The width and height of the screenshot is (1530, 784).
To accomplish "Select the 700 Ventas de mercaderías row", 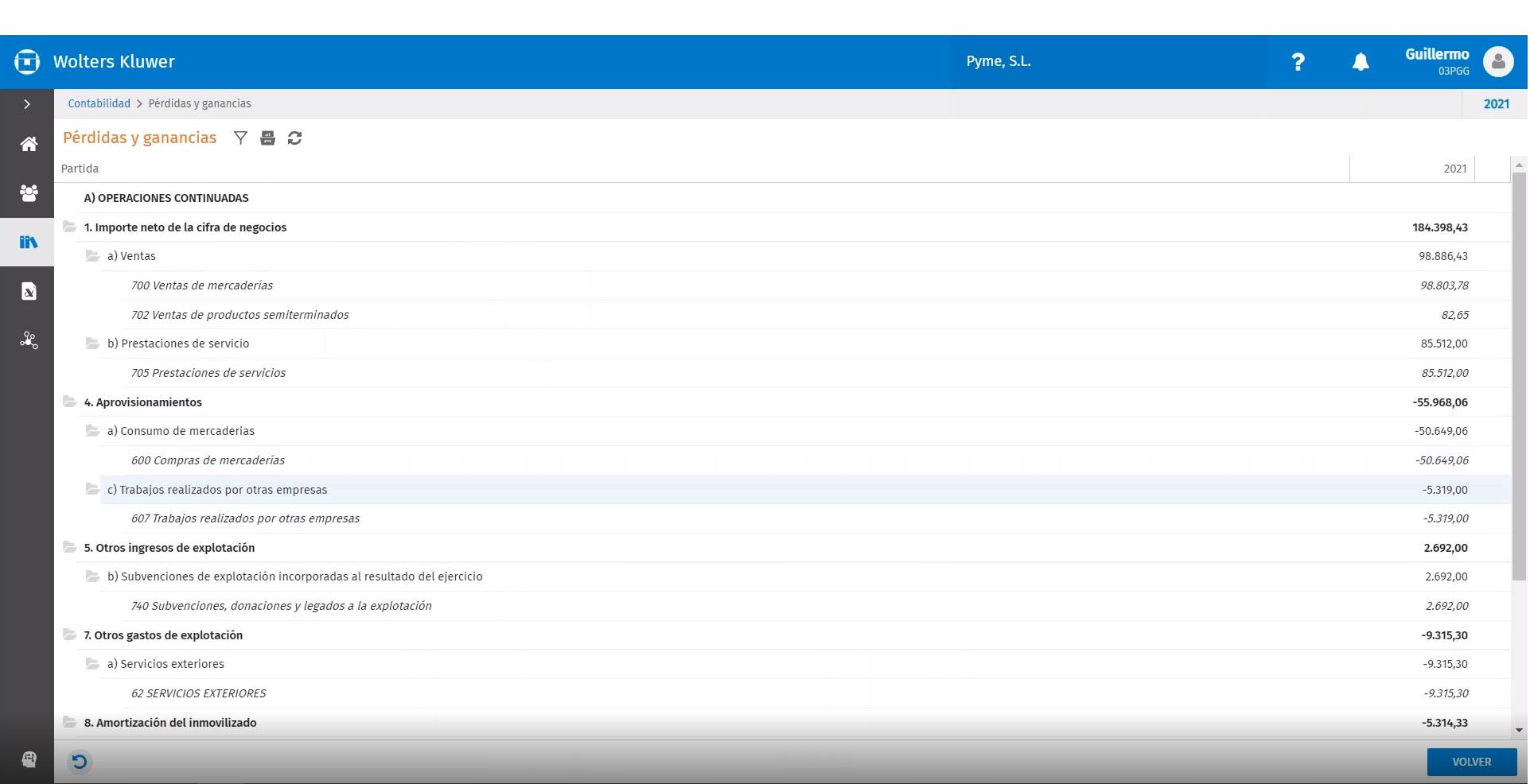I will tap(202, 285).
